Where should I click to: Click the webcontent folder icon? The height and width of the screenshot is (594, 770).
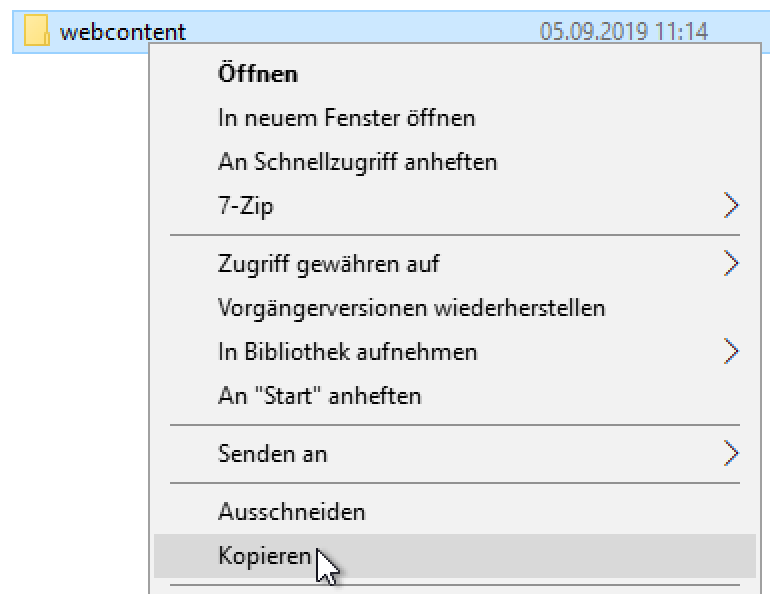(38, 32)
